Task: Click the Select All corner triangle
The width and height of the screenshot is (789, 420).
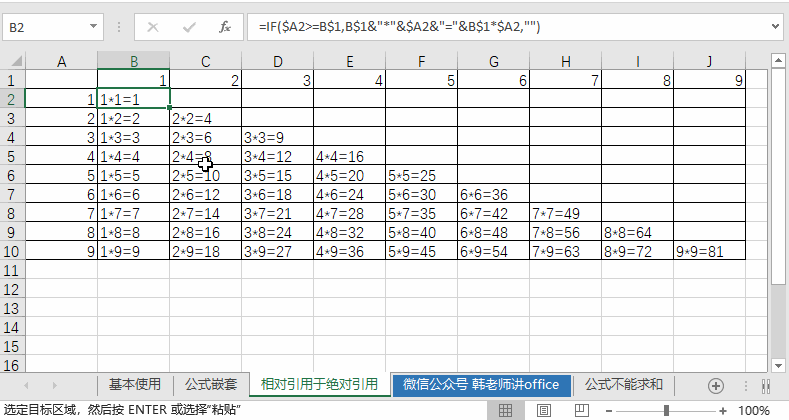Action: click(x=12, y=62)
